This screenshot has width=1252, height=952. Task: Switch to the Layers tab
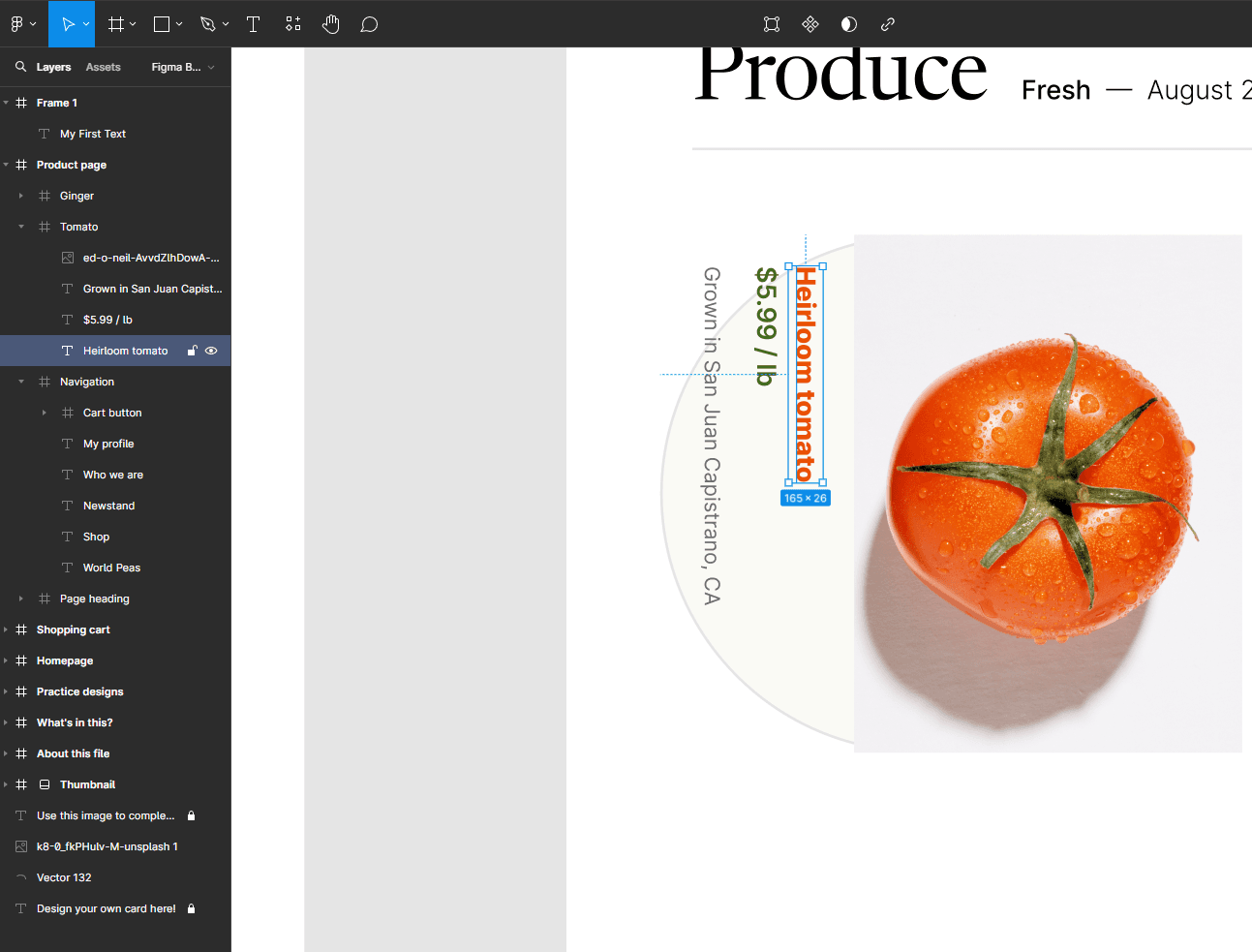click(53, 67)
